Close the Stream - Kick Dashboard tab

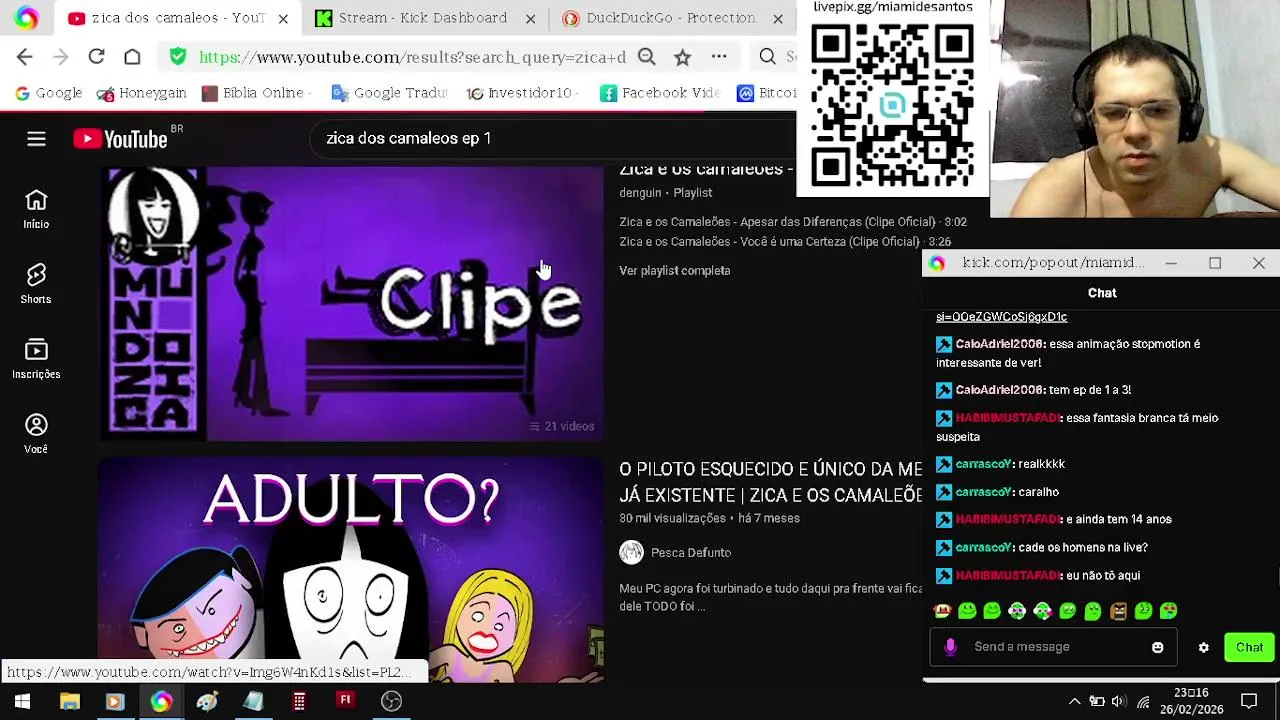[x=531, y=18]
